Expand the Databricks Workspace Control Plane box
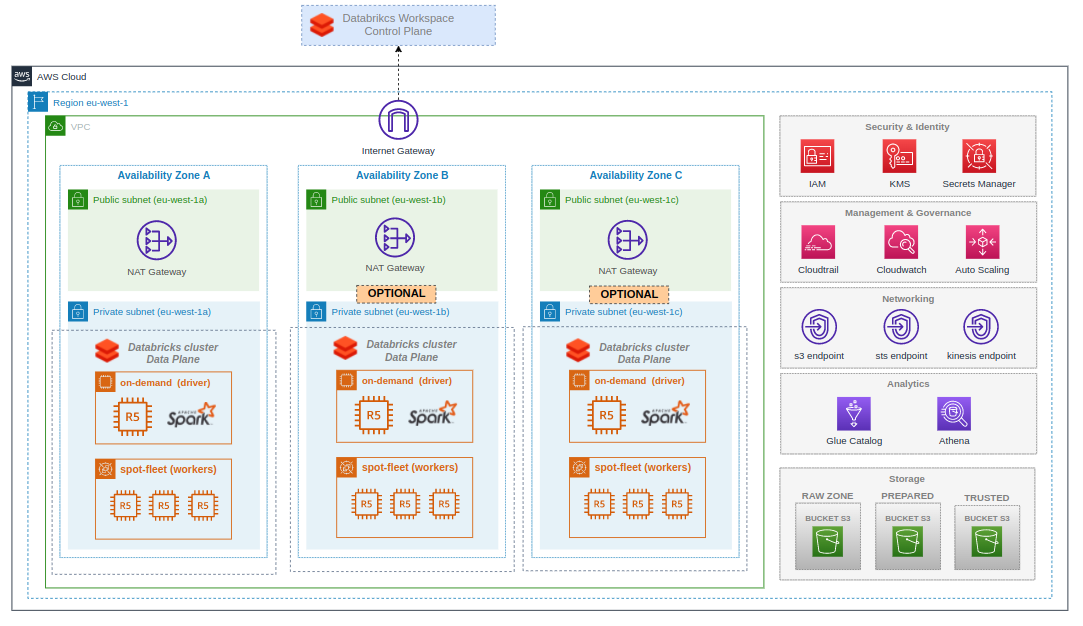This screenshot has height=626, width=1083. tap(398, 25)
